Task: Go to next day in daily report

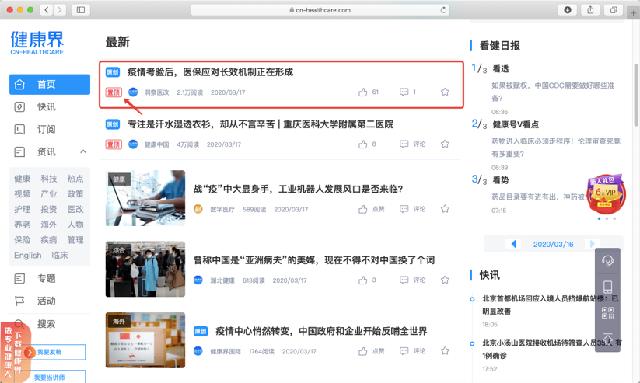Action: tap(592, 244)
